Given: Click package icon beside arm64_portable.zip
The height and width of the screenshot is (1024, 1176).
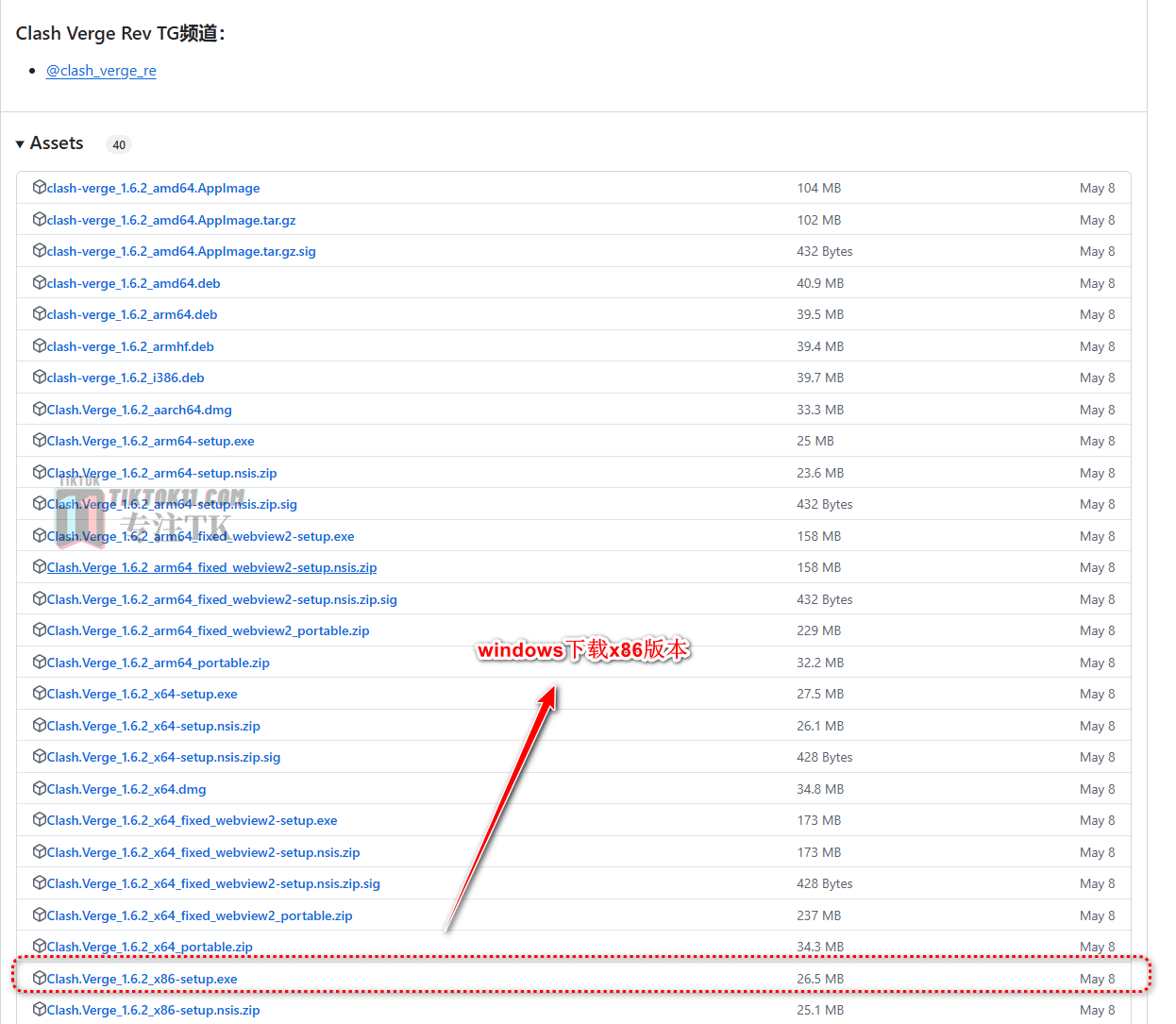Looking at the screenshot, I should (40, 662).
